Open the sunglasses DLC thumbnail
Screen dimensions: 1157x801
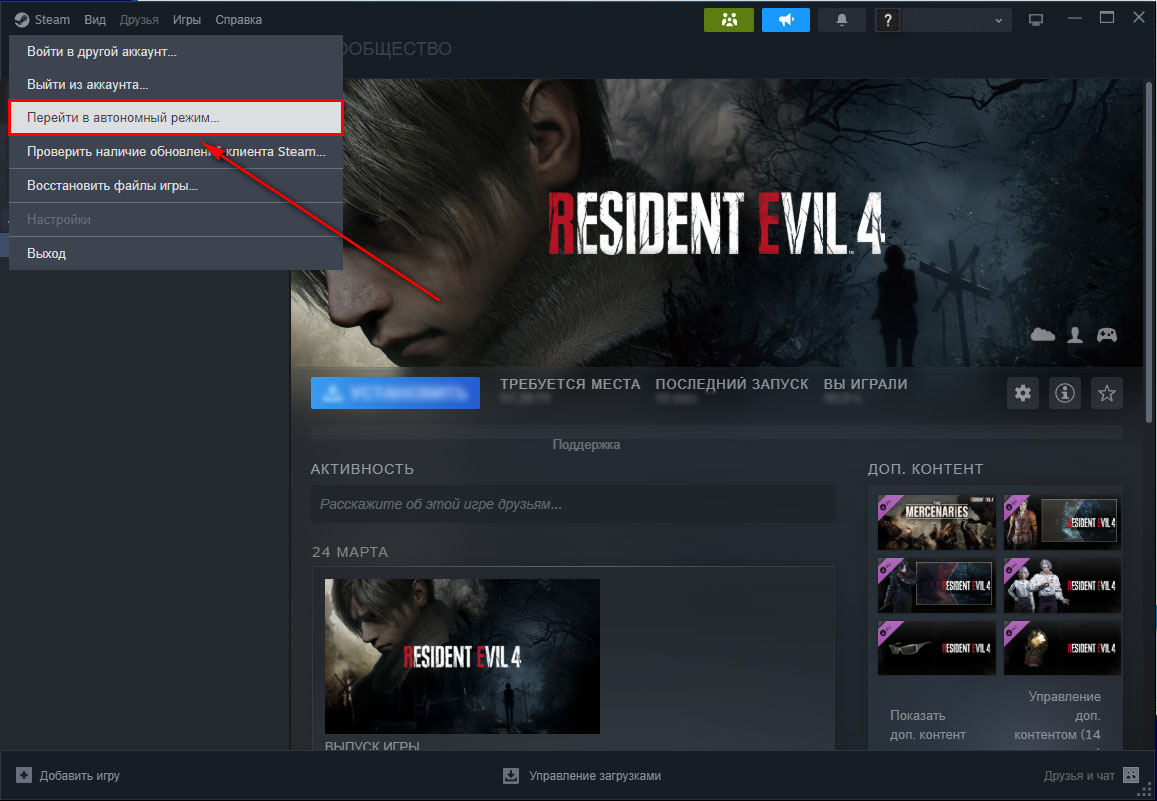click(936, 648)
